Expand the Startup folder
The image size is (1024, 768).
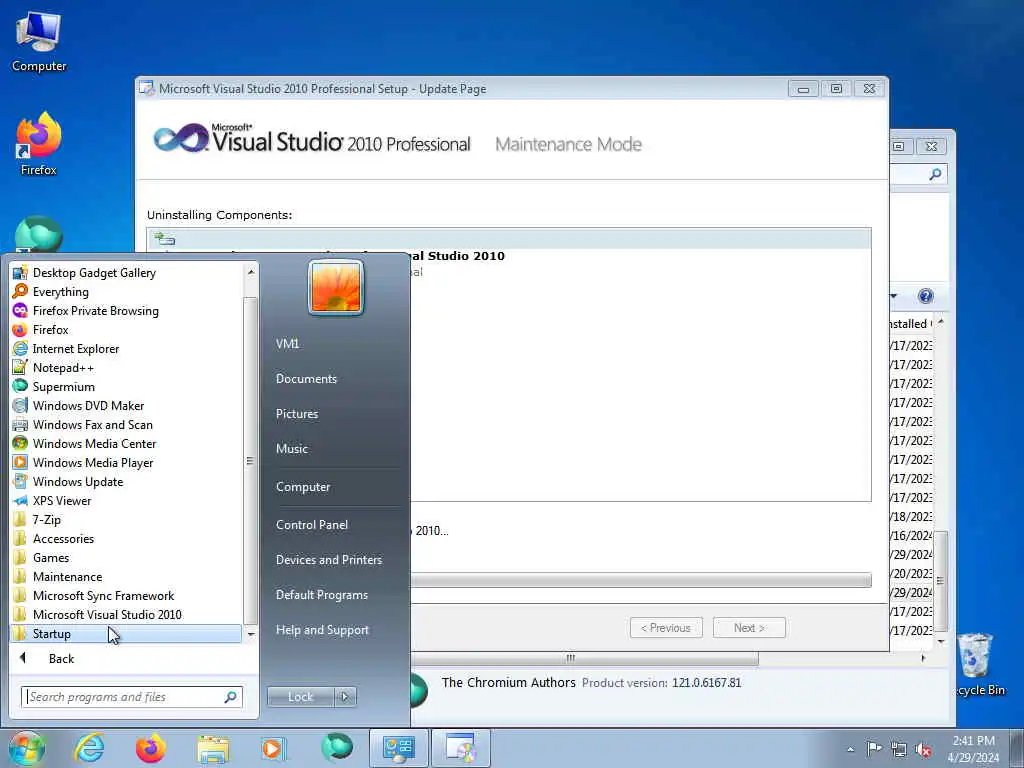coord(126,633)
